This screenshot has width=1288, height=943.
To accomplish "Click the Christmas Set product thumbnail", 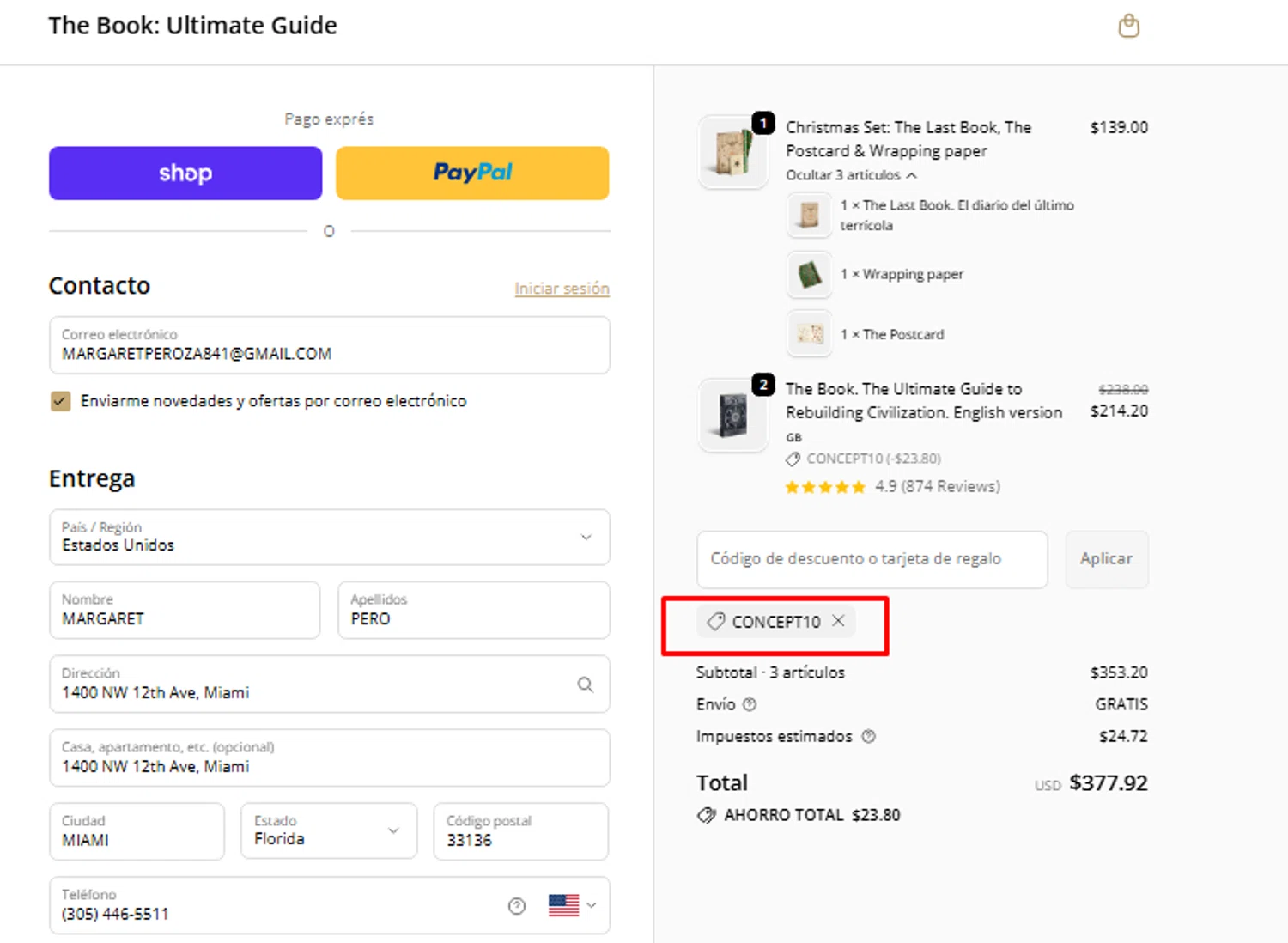I will coord(732,152).
